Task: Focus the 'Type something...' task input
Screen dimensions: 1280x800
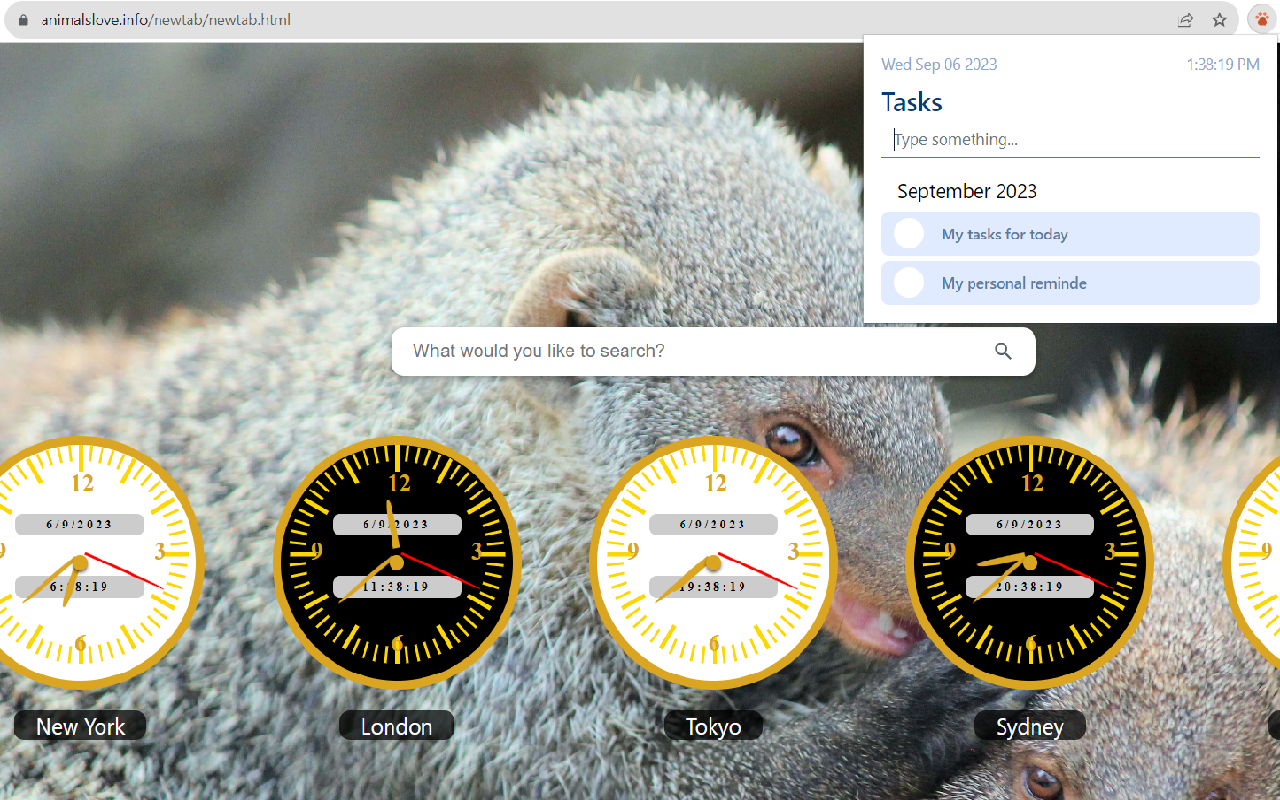Action: tap(1070, 140)
